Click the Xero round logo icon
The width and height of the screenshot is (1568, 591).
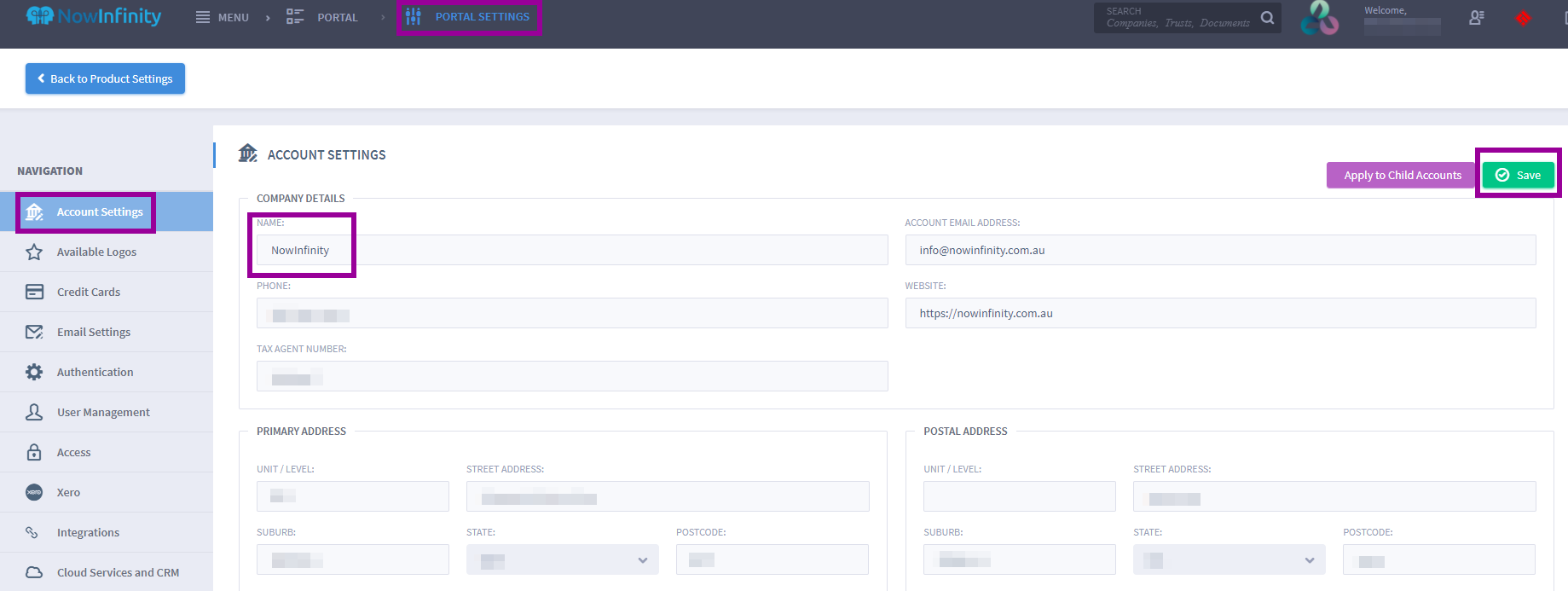click(34, 492)
